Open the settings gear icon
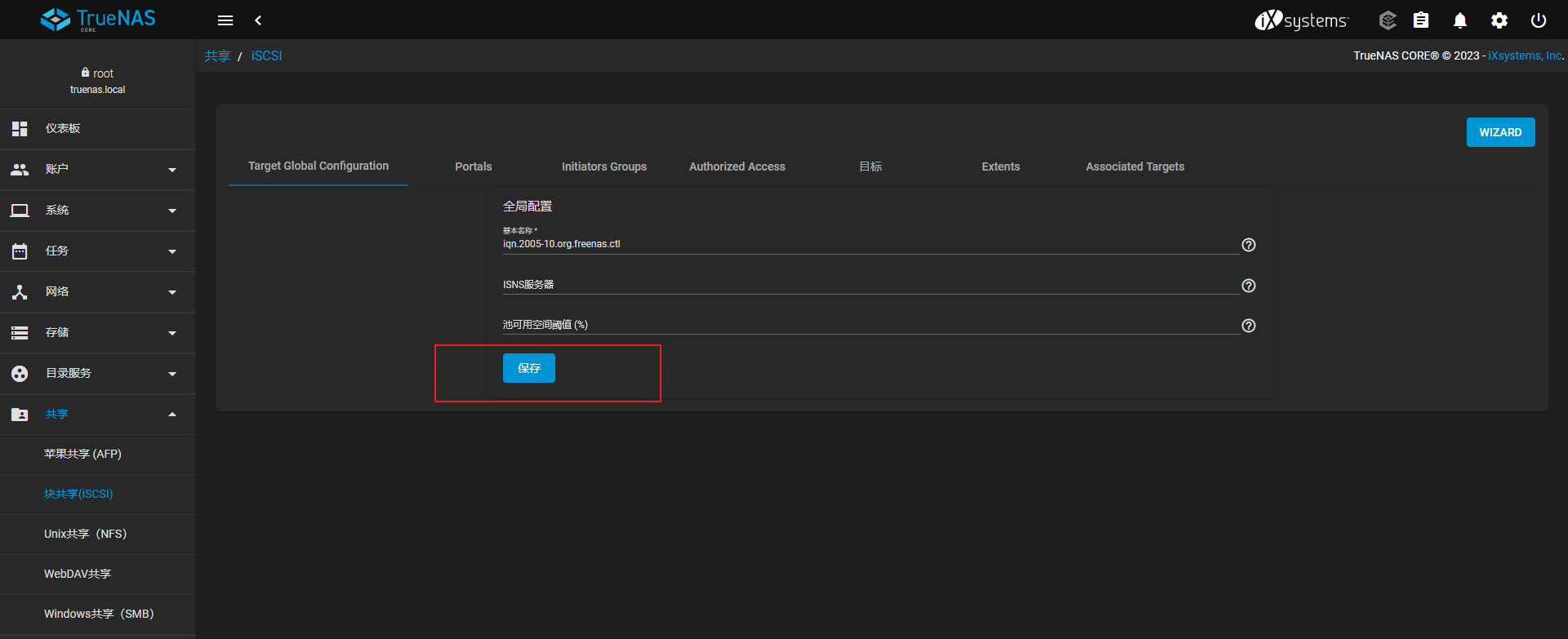 pyautogui.click(x=1499, y=20)
